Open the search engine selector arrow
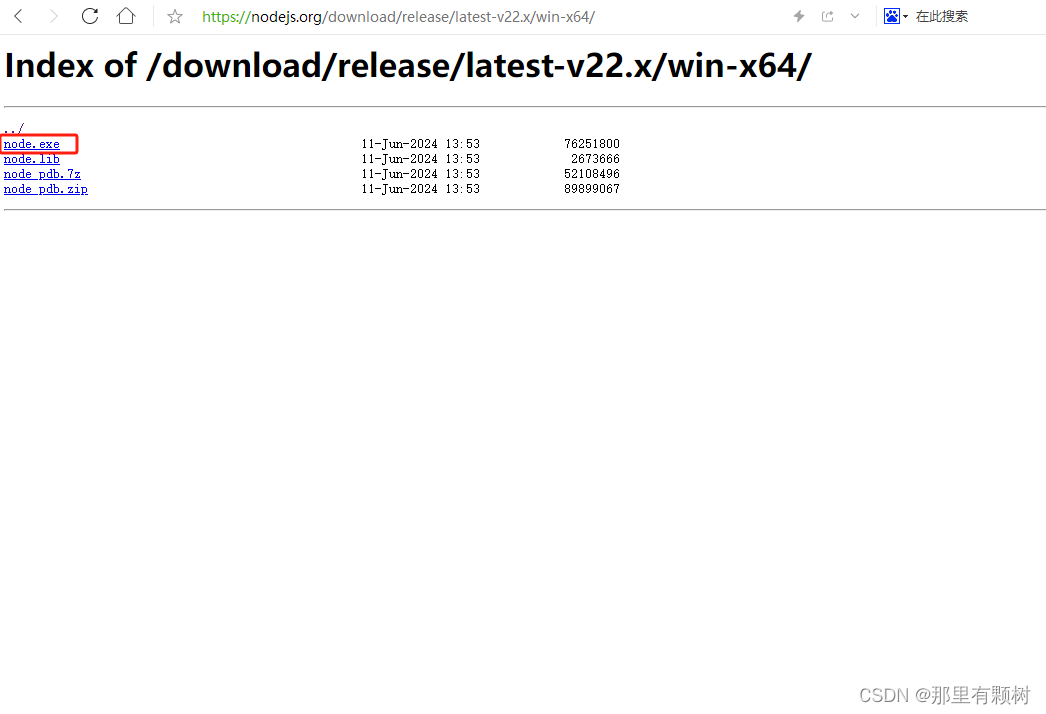This screenshot has width=1046, height=714. click(905, 17)
